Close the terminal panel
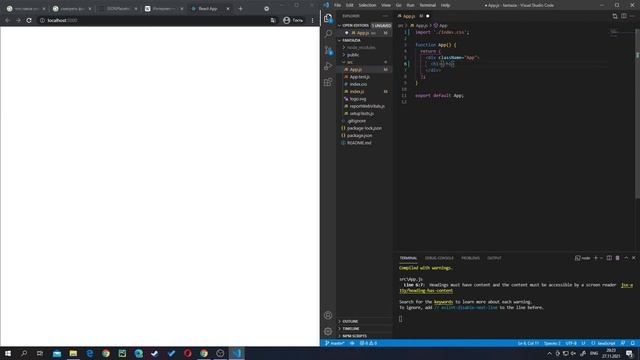This screenshot has height=360, width=640. click(x=633, y=258)
